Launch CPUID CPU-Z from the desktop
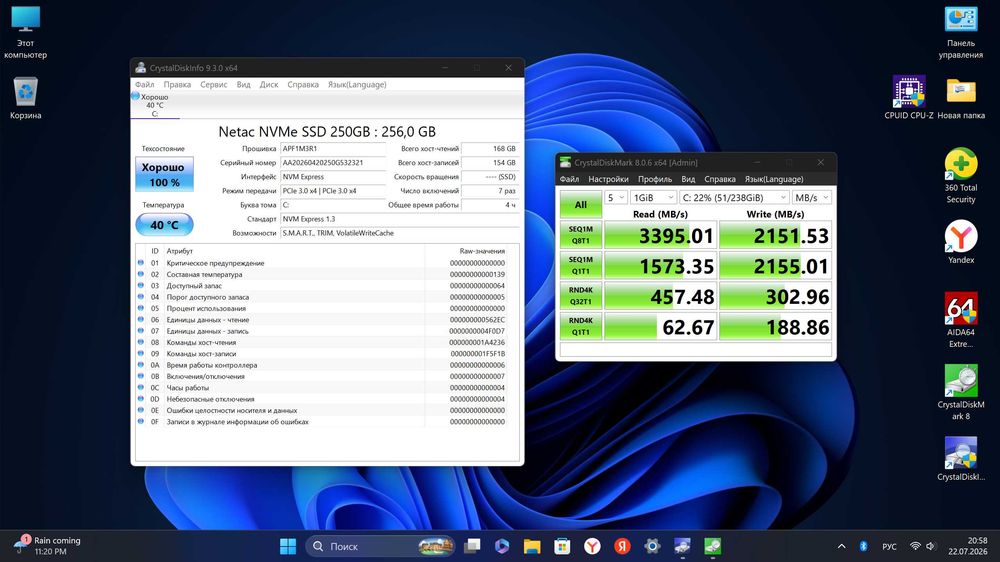The height and width of the screenshot is (562, 1000). point(908,98)
